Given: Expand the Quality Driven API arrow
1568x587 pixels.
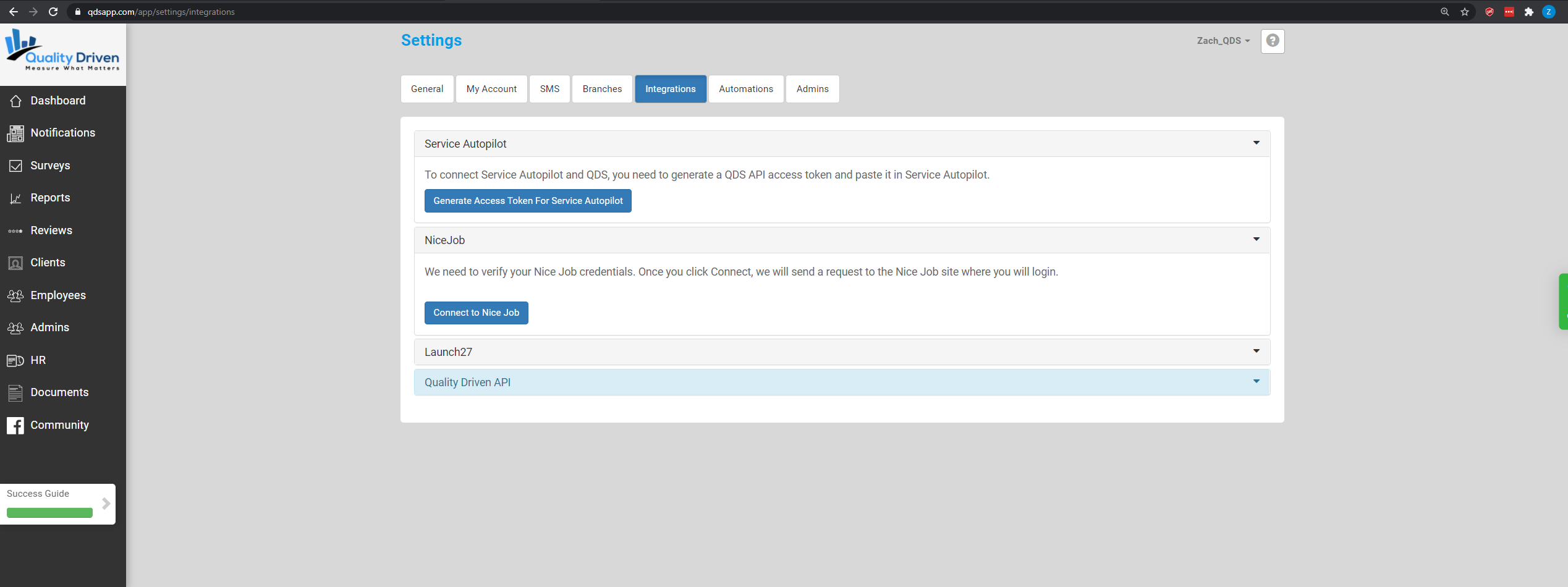Looking at the screenshot, I should coord(1257,382).
